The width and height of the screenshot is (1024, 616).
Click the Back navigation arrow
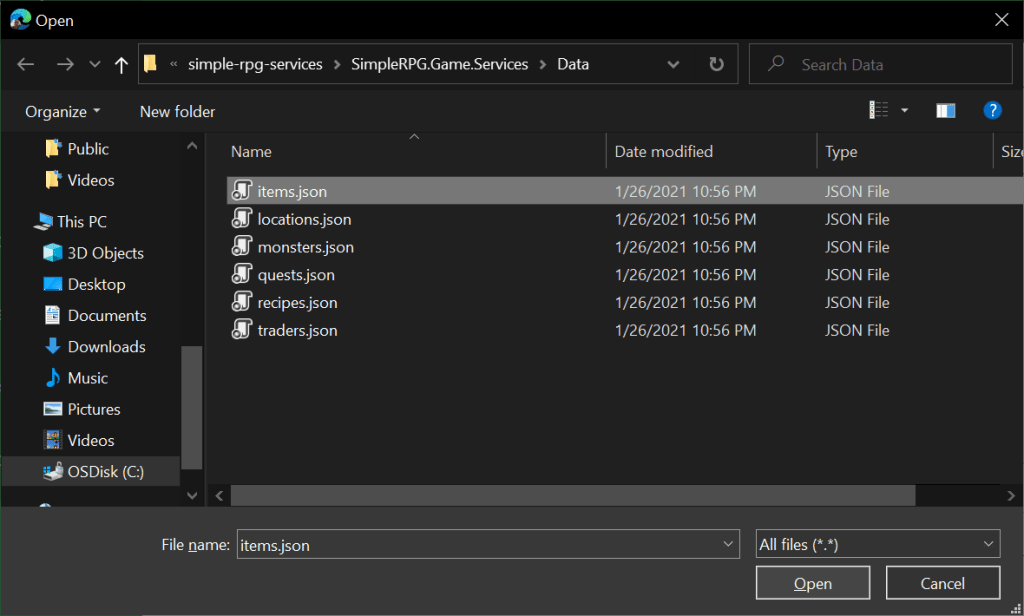[26, 65]
